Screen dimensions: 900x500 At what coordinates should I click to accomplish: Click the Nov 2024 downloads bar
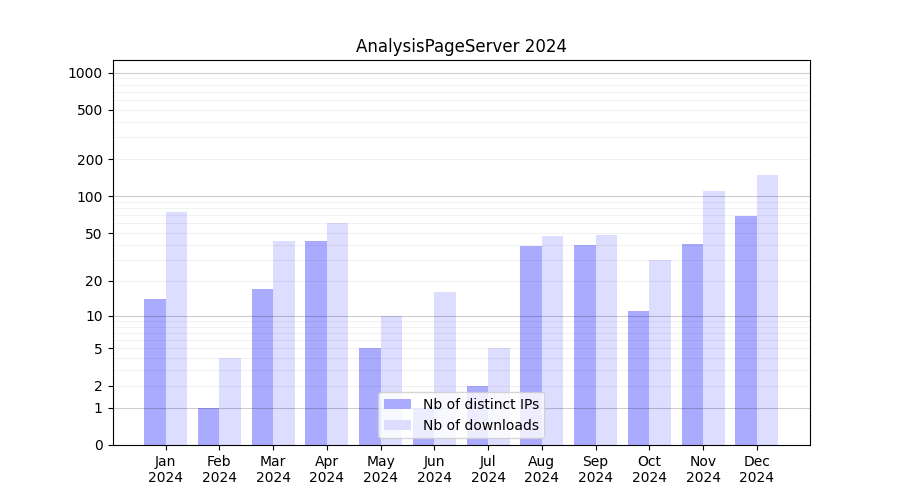click(x=714, y=318)
